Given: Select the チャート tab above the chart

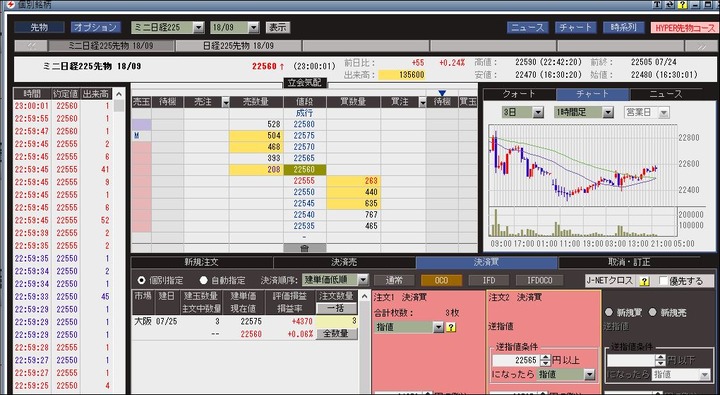Looking at the screenshot, I should 592,94.
